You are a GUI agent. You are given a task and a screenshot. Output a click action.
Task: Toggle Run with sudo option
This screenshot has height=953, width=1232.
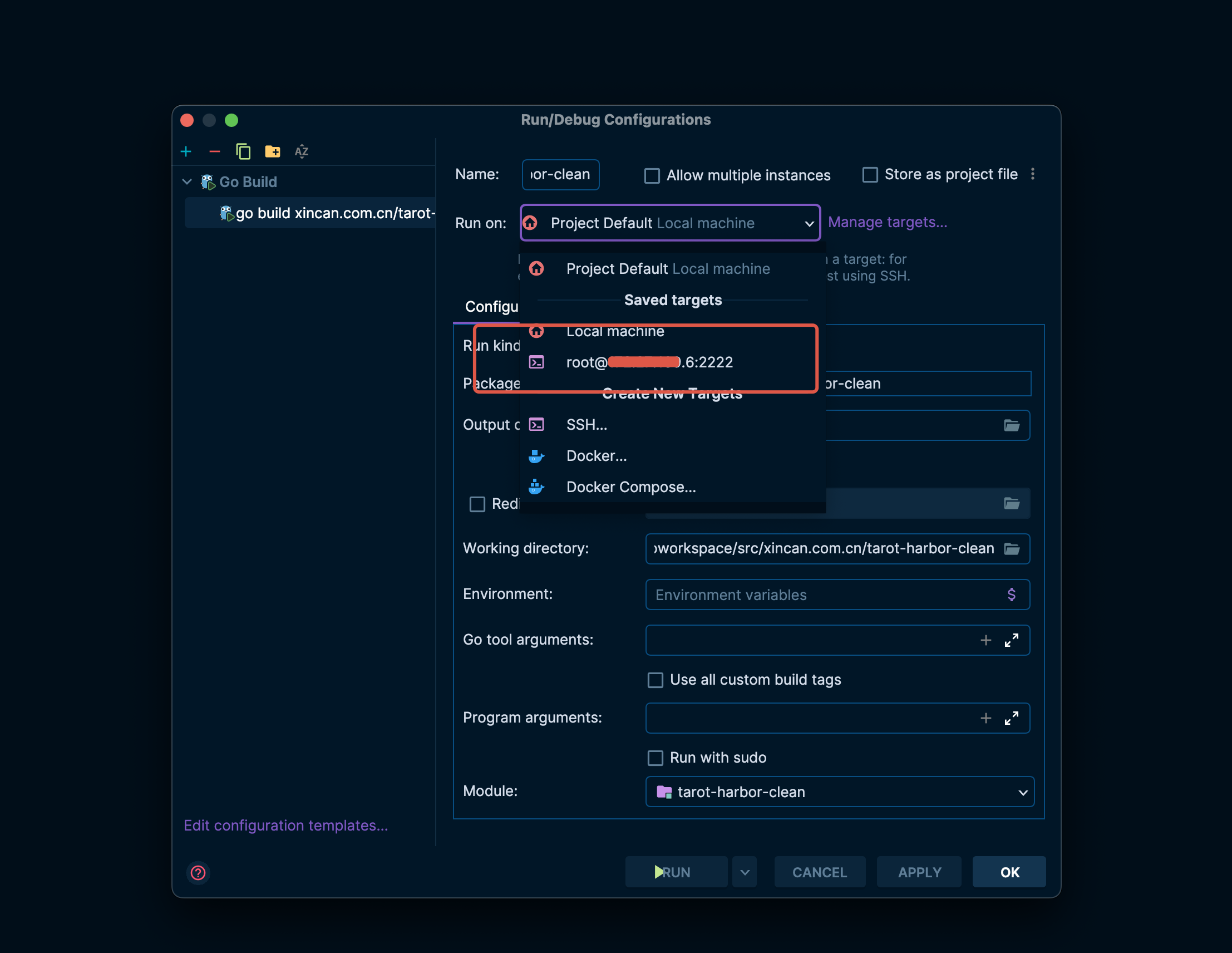(655, 758)
